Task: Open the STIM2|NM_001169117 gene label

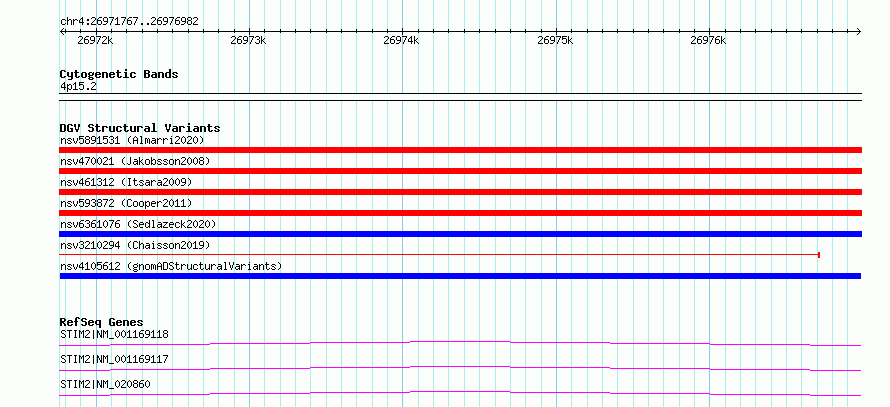Action: tap(114, 359)
